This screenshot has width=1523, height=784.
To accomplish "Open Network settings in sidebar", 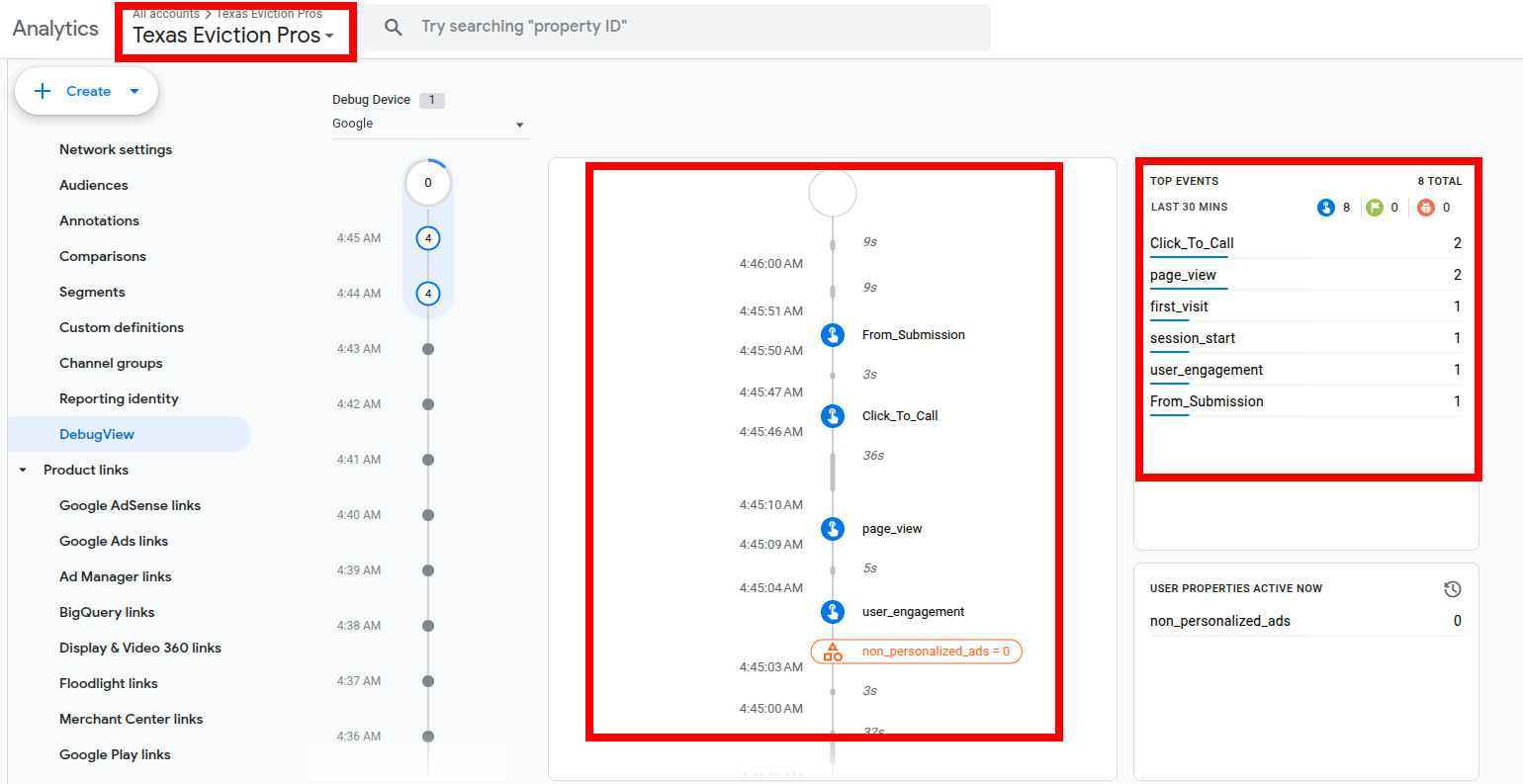I will point(116,150).
